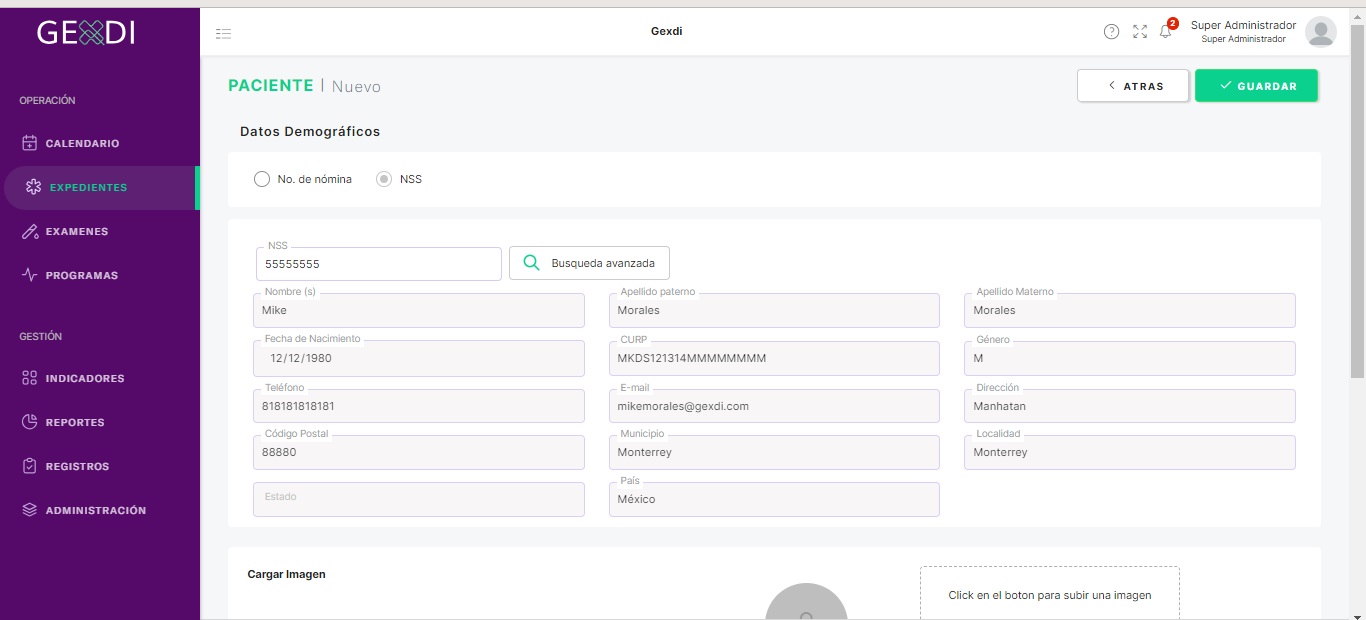Click the País field showing México
Image resolution: width=1366 pixels, height=620 pixels.
(774, 499)
